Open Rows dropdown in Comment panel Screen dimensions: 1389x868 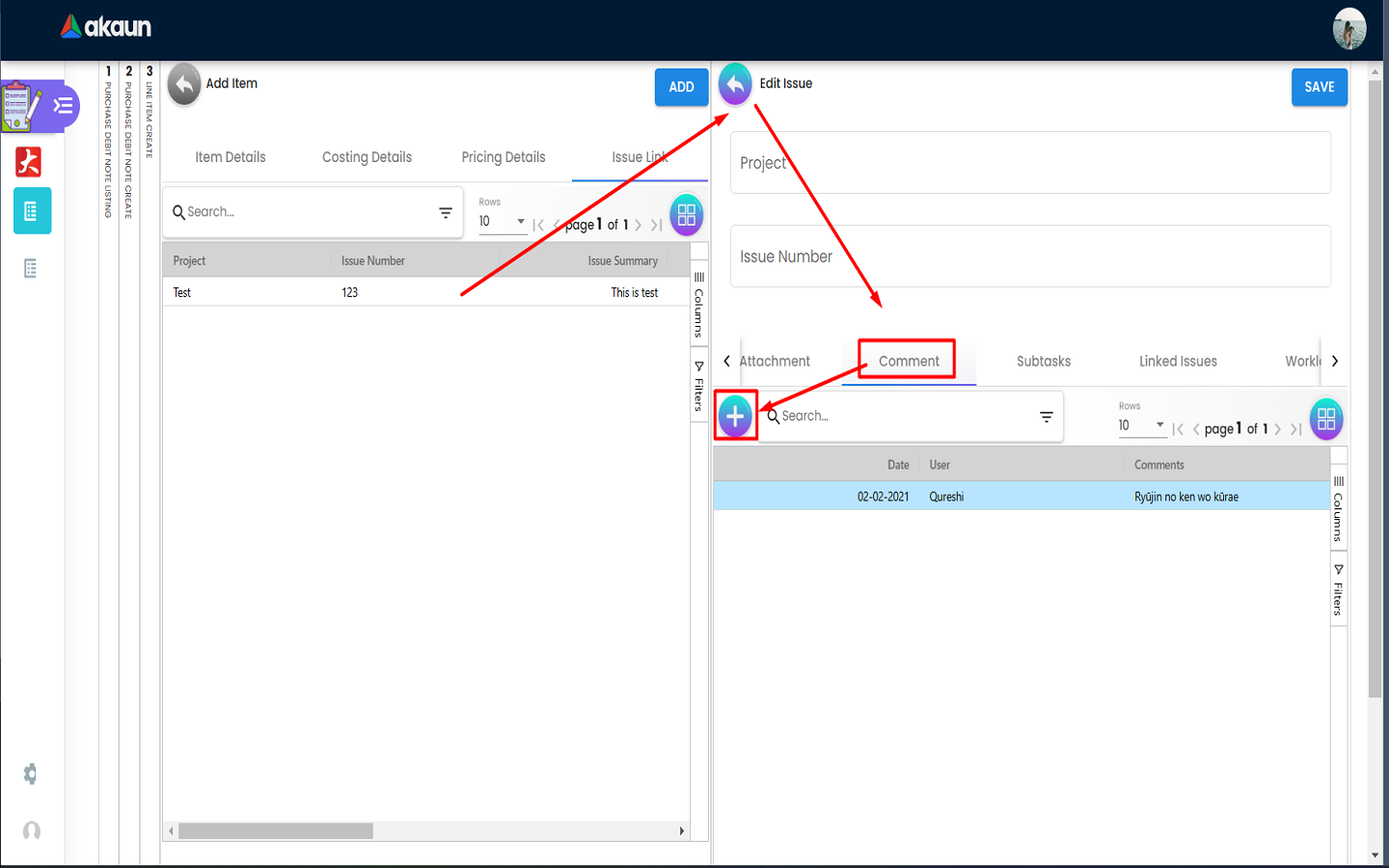click(1142, 426)
